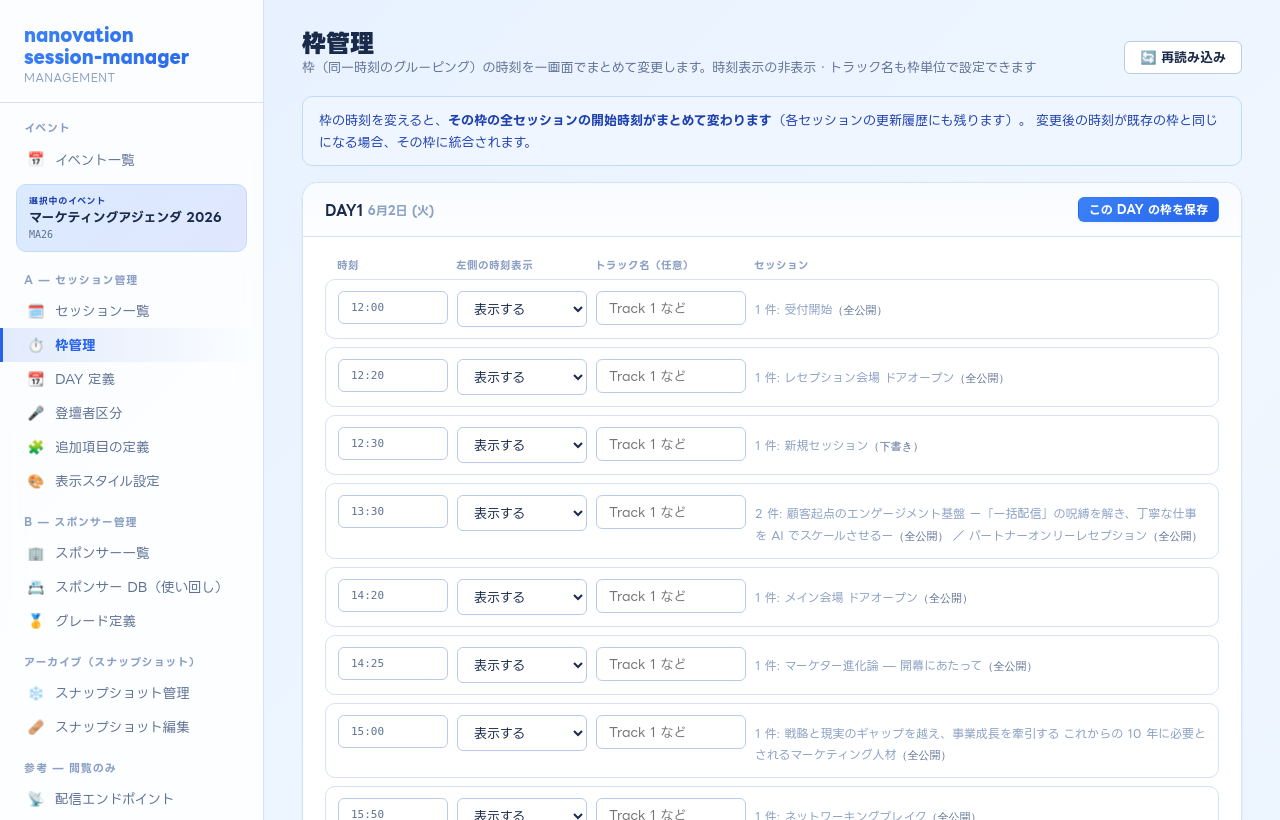Open the 表示する dropdown in the 13:30 row
This screenshot has height=820, width=1280.
(522, 513)
